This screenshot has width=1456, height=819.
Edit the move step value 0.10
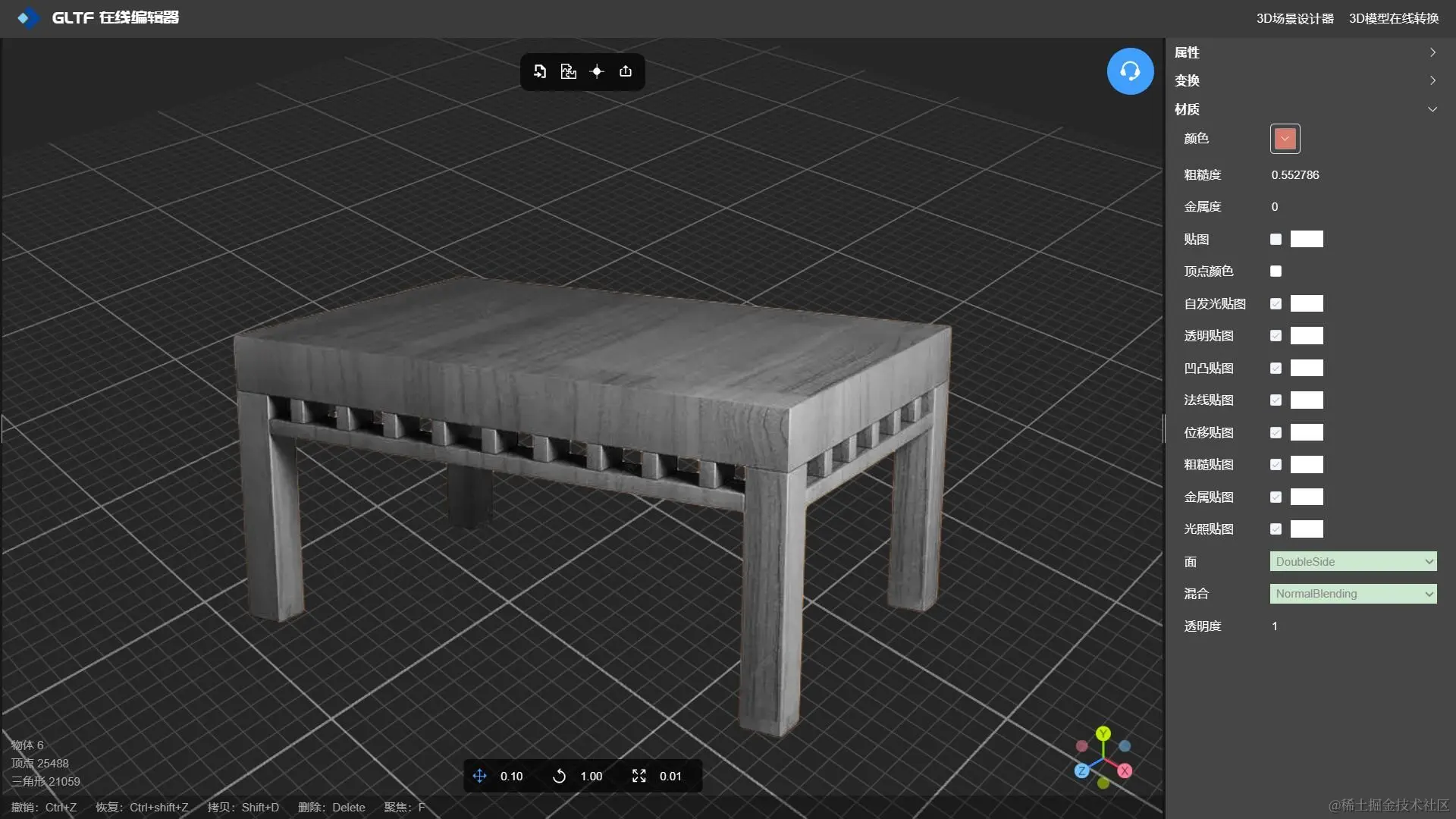pyautogui.click(x=511, y=776)
